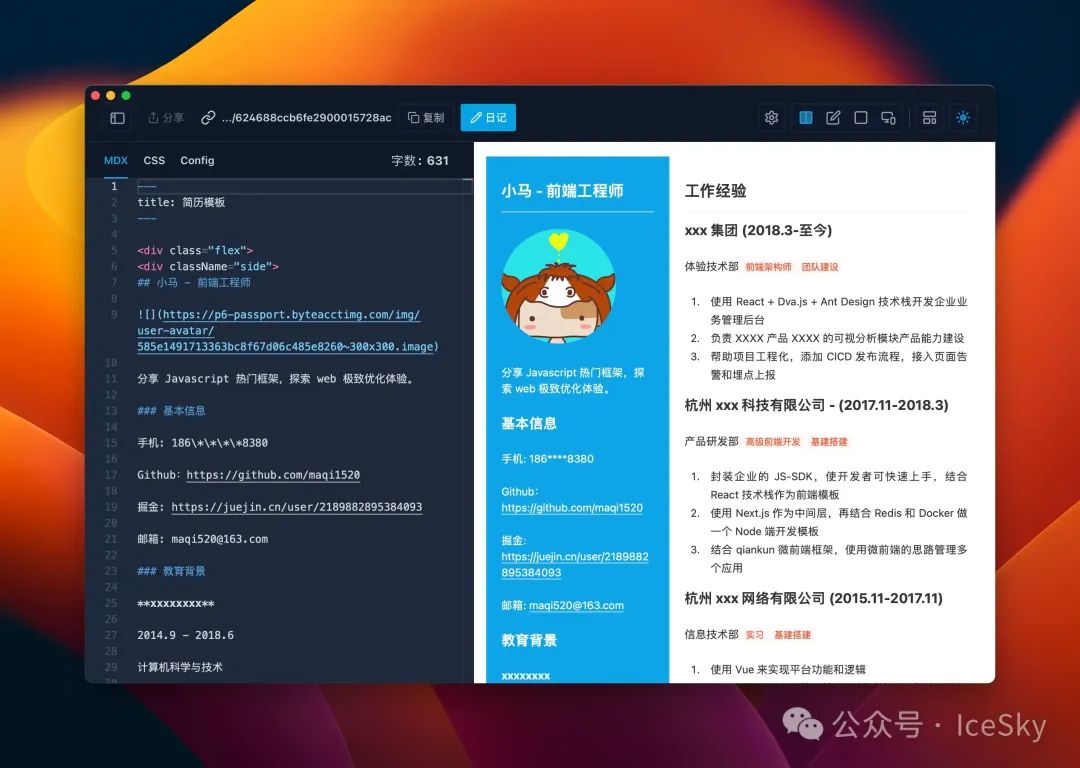
Task: Click code line '<div class="flex">'
Action: (195, 250)
